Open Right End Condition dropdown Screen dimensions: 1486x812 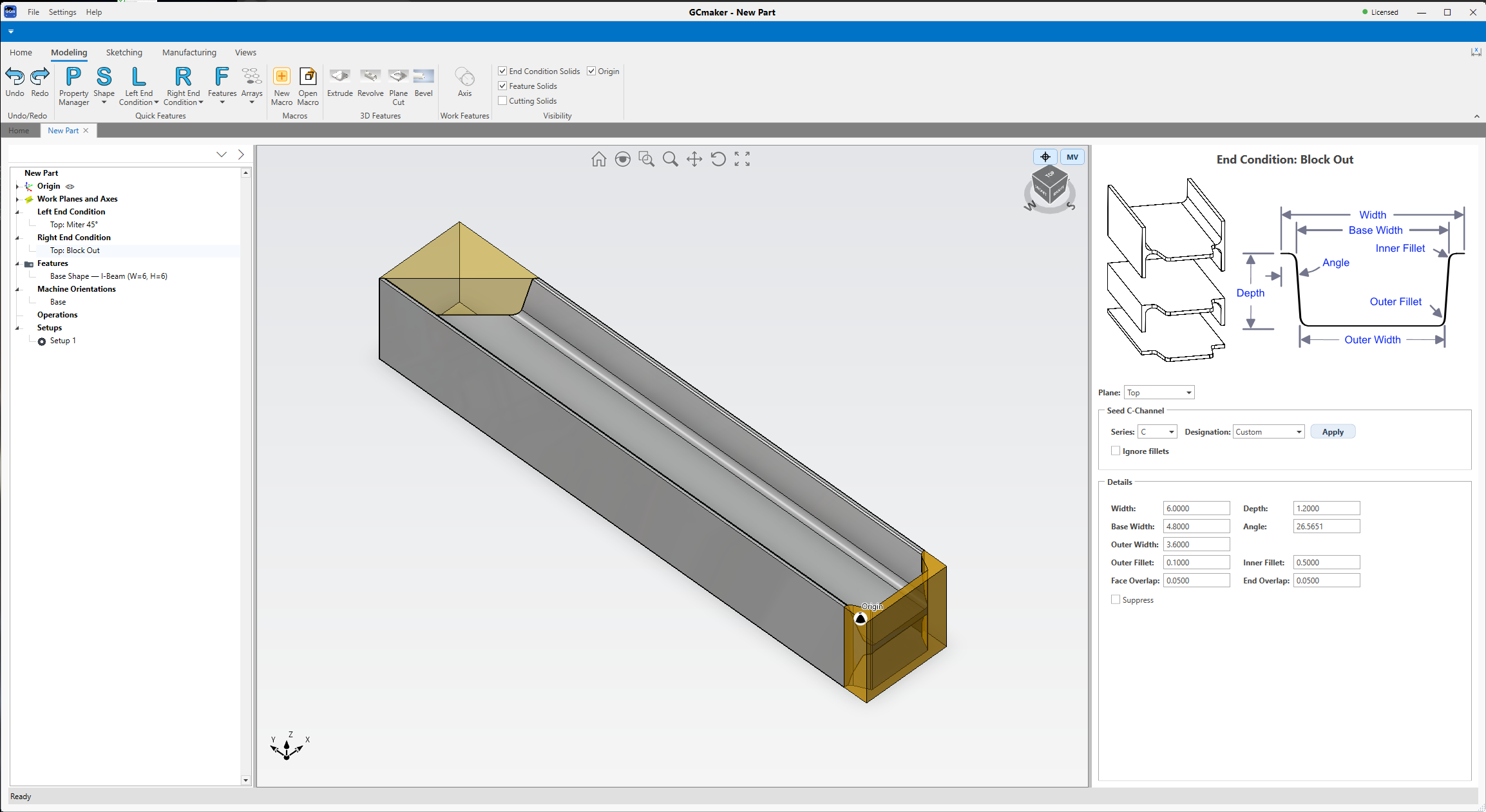[x=183, y=86]
